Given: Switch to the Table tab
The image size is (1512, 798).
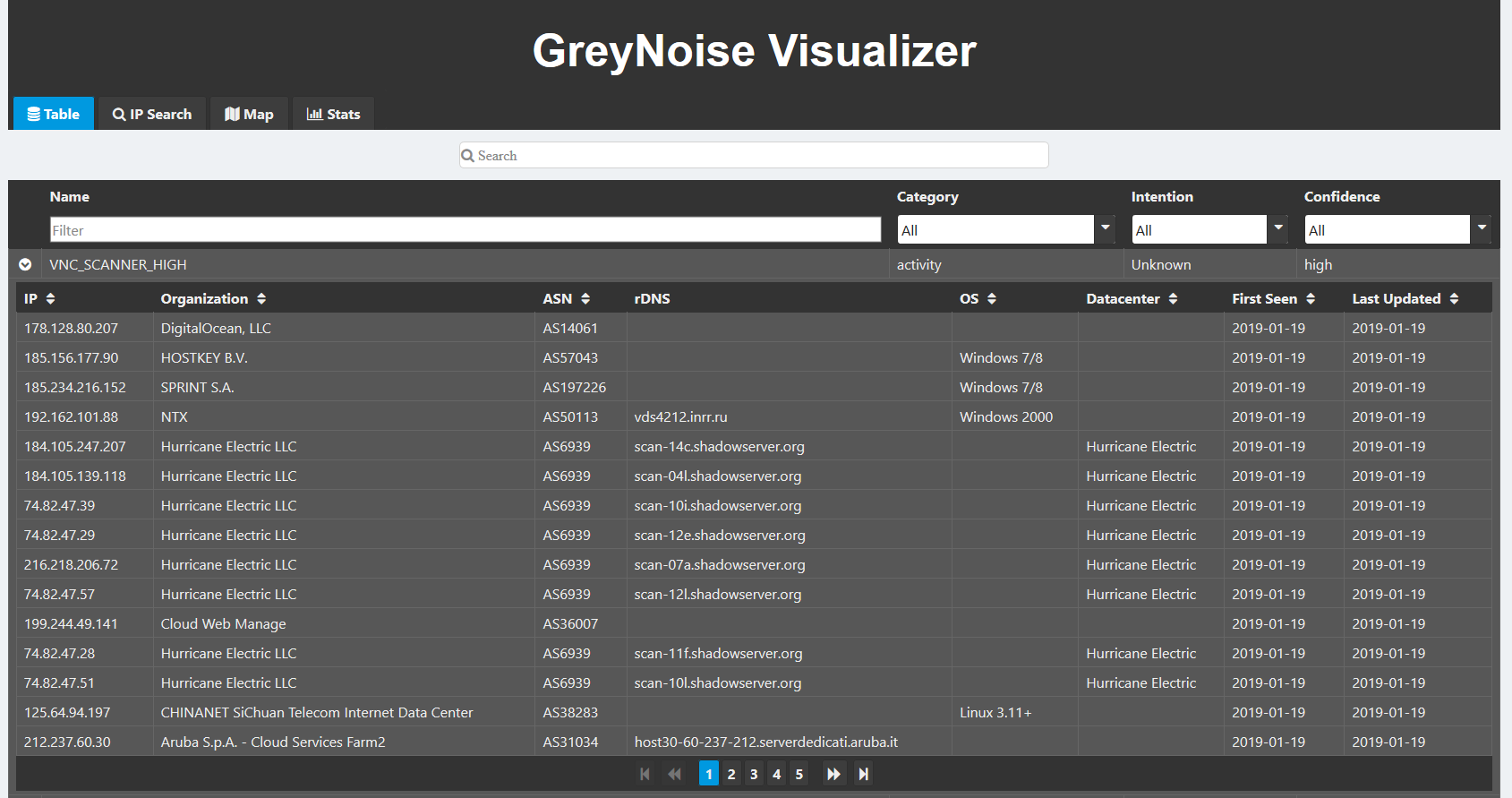Looking at the screenshot, I should 54,114.
